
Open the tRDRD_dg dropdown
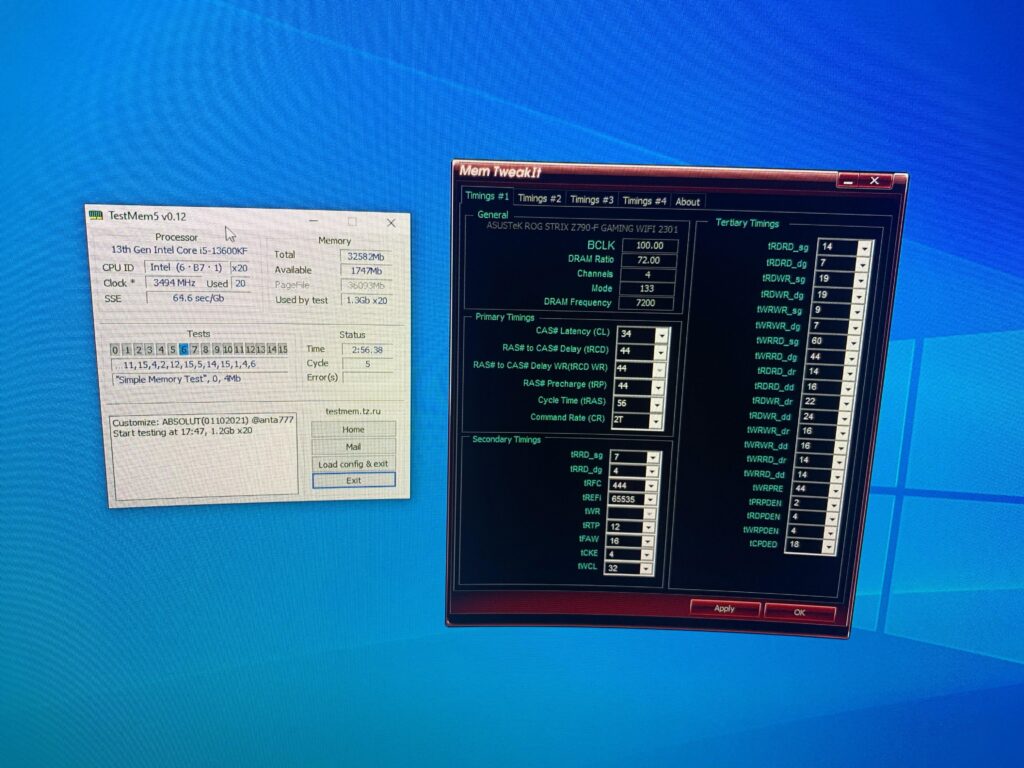click(863, 264)
